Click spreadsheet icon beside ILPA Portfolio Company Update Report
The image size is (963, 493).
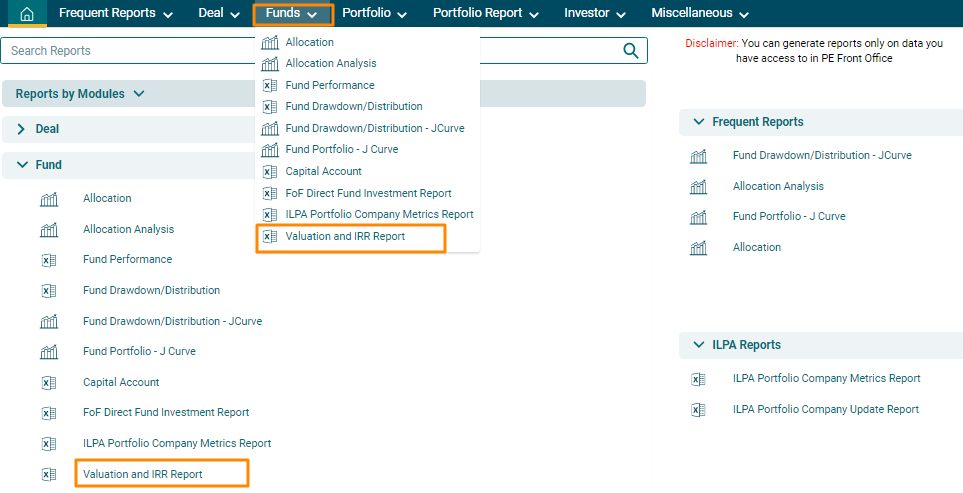point(698,410)
